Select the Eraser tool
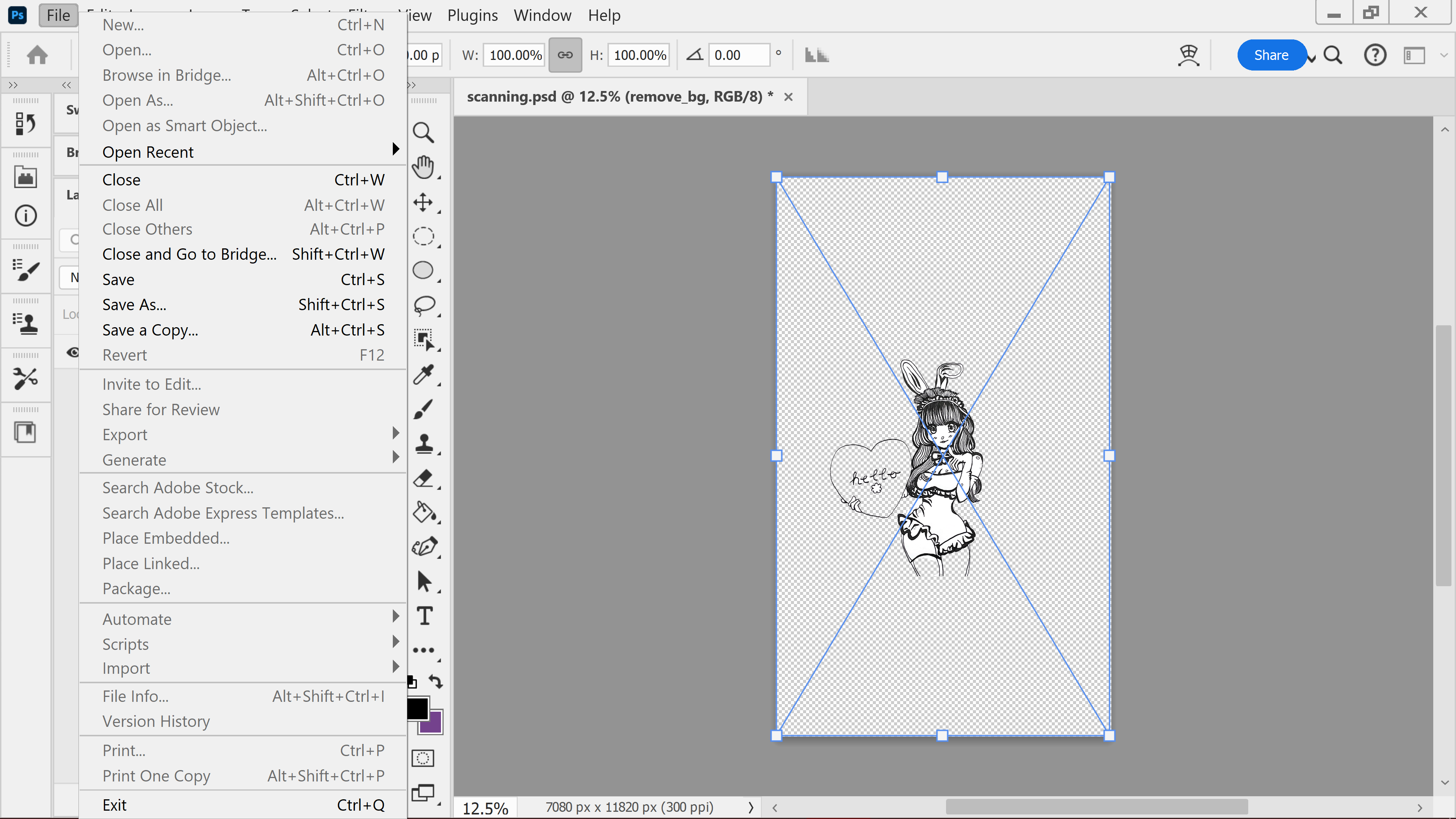Image resolution: width=1456 pixels, height=819 pixels. [424, 478]
